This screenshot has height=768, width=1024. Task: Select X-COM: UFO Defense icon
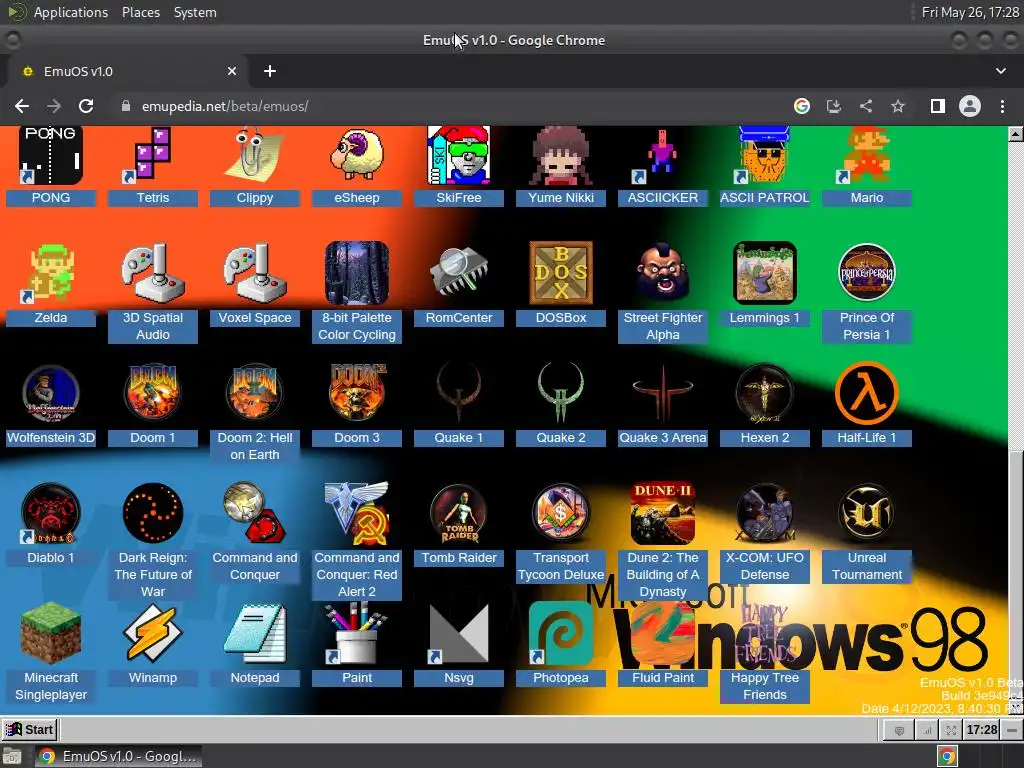pyautogui.click(x=764, y=513)
